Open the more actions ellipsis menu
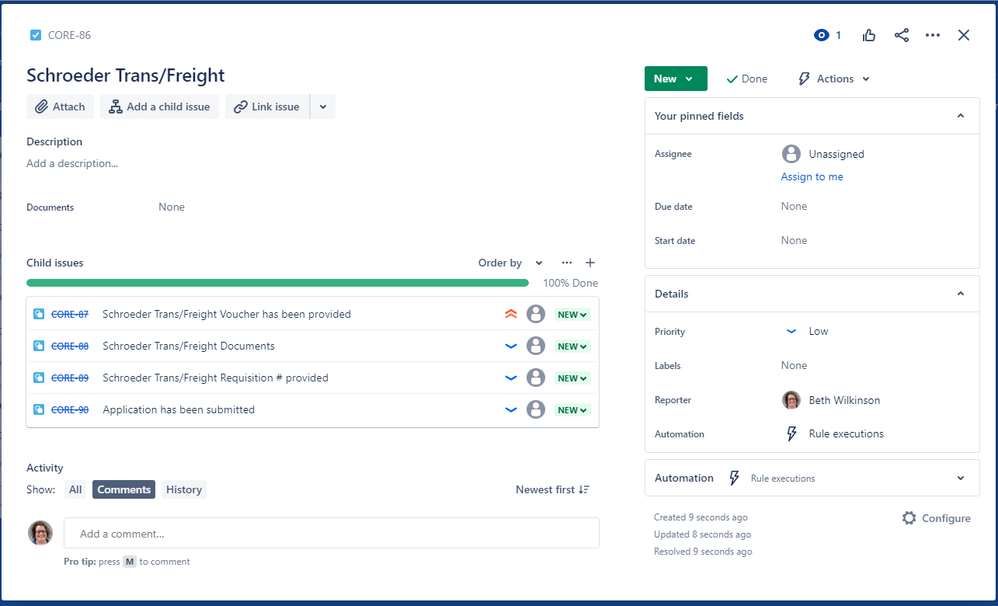The width and height of the screenshot is (998, 606). tap(932, 34)
